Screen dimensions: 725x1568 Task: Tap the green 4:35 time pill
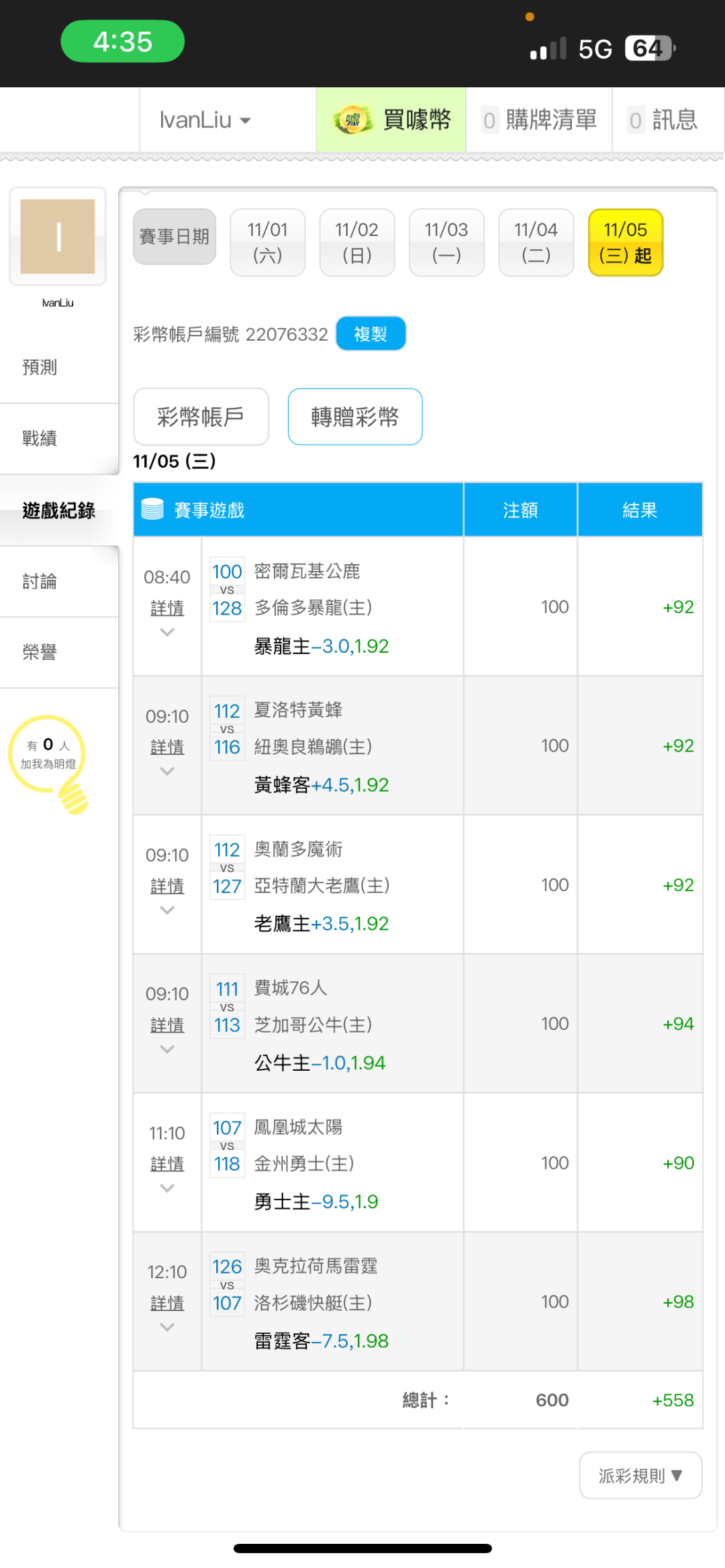[x=123, y=42]
